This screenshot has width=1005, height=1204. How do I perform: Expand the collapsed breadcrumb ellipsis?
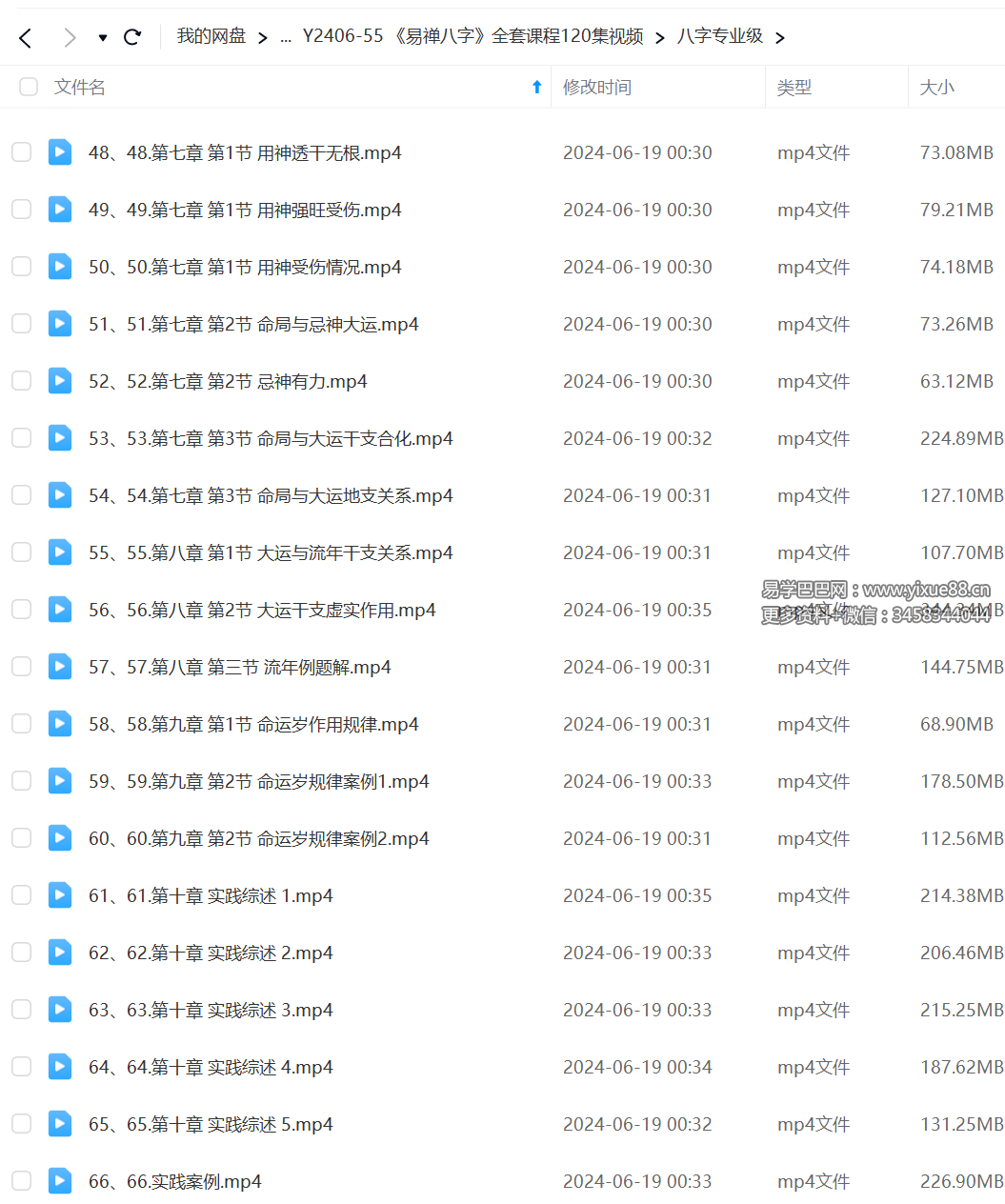pos(286,38)
